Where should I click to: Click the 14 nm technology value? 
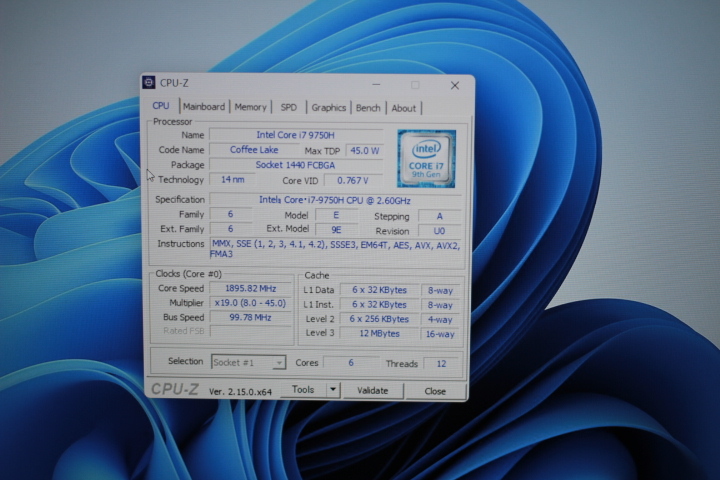pos(232,180)
